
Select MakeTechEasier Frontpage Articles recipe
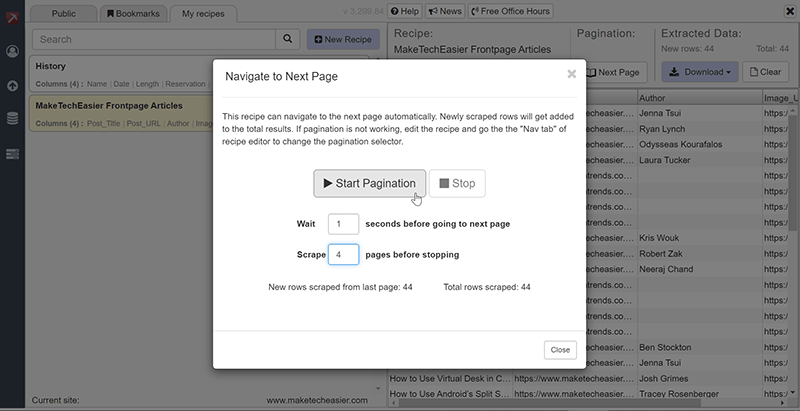click(x=121, y=113)
